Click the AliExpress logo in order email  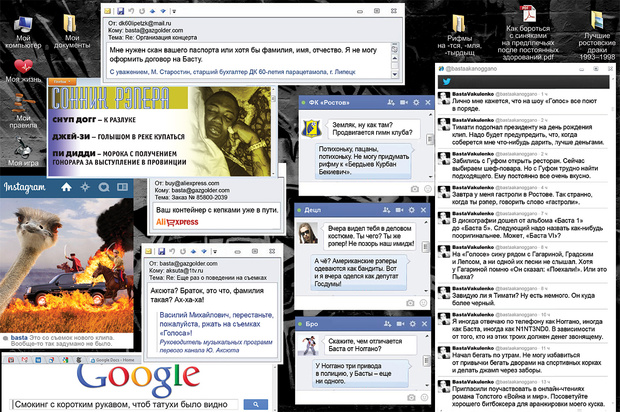177,222
